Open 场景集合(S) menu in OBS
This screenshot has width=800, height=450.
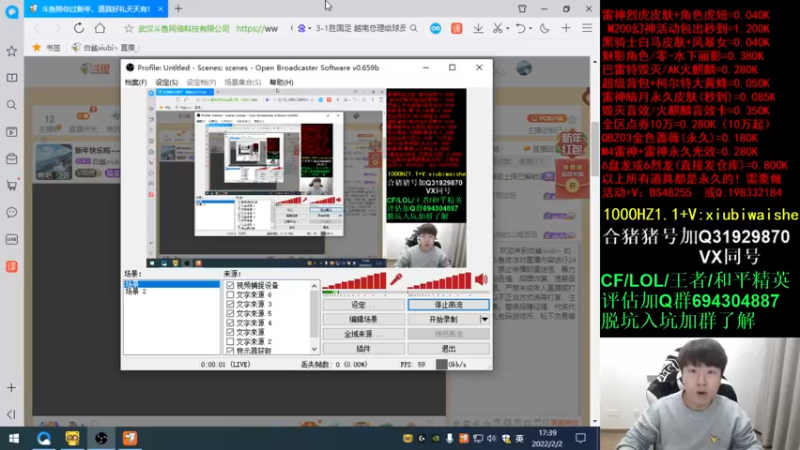pos(242,82)
